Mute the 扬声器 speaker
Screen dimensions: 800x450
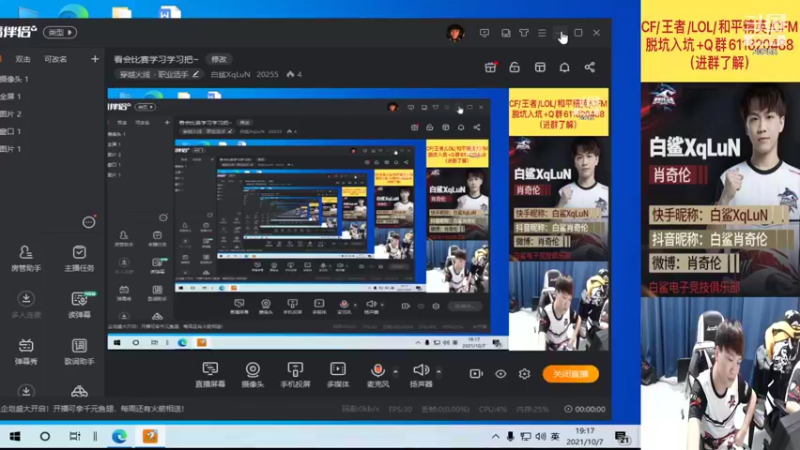coord(421,375)
